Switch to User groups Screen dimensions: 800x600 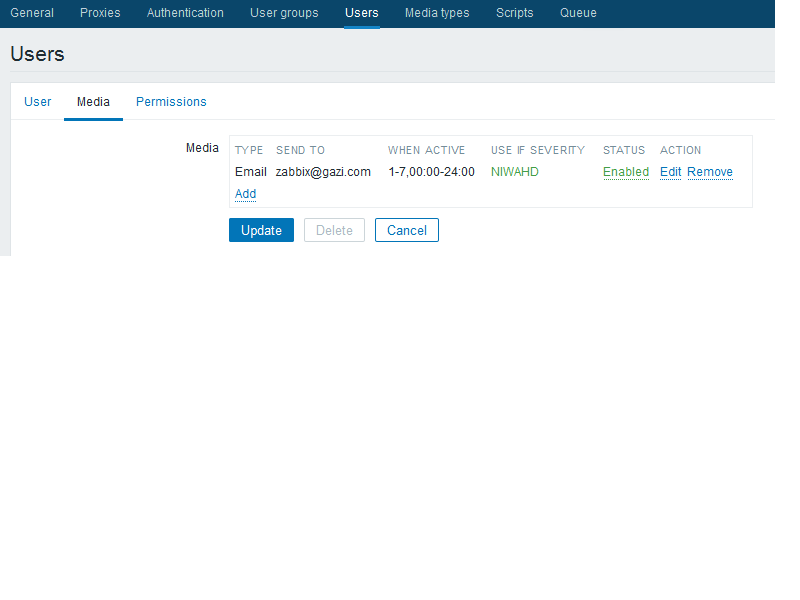click(x=284, y=13)
